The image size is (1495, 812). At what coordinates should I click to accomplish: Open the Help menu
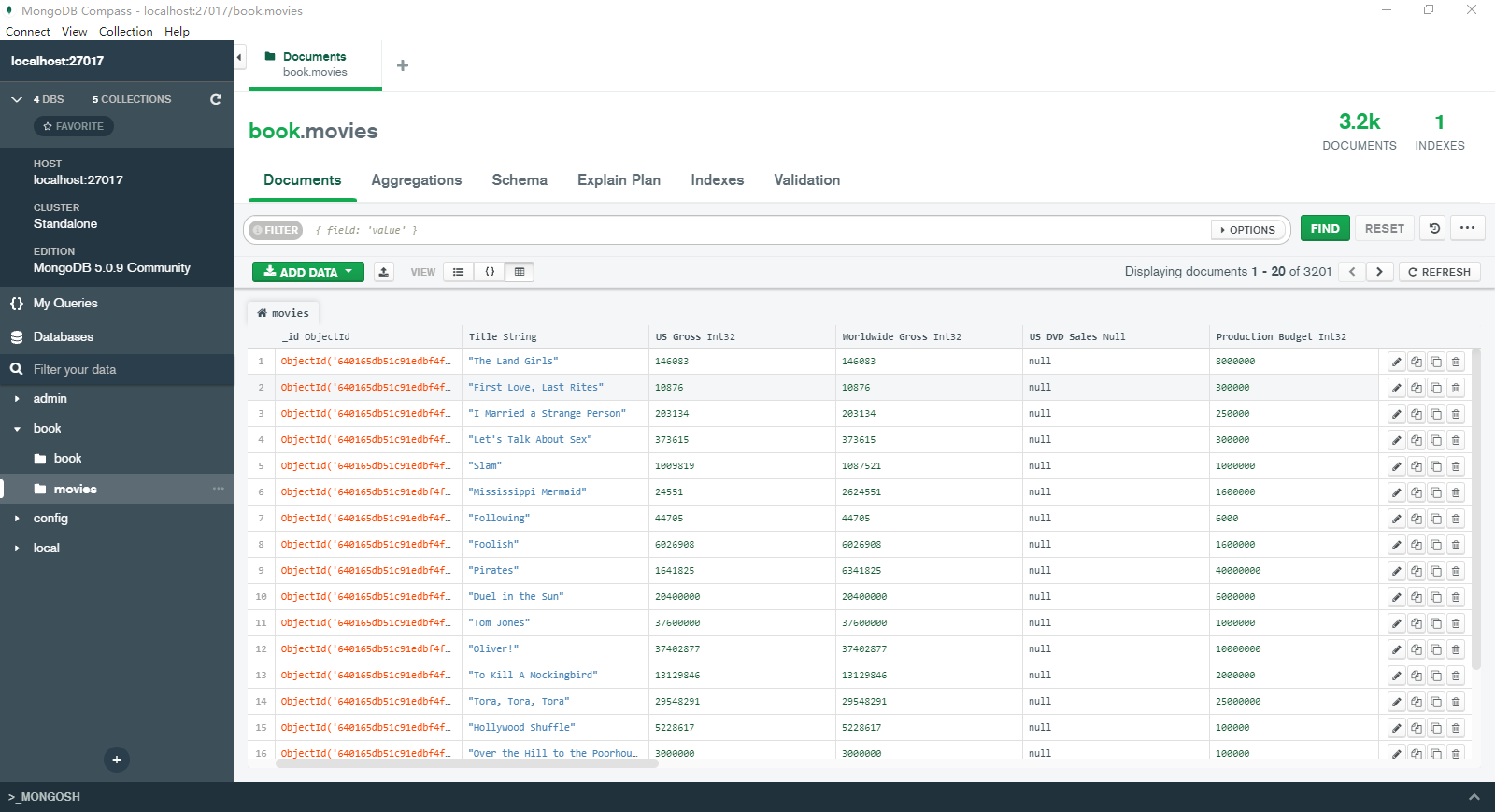tap(177, 31)
